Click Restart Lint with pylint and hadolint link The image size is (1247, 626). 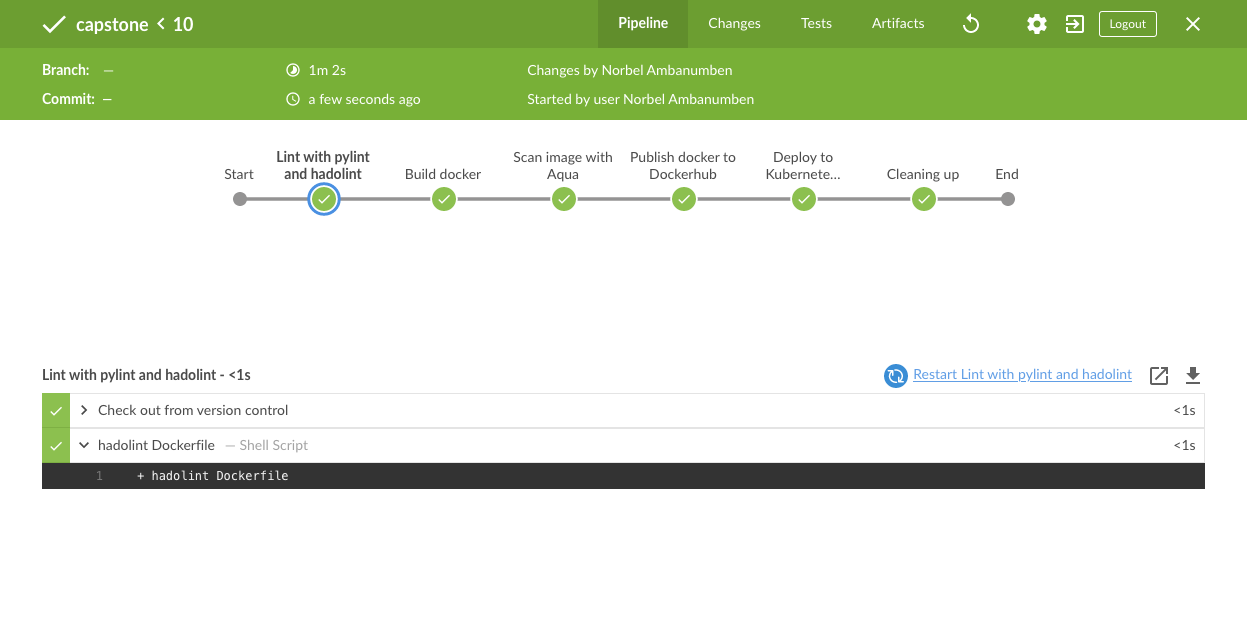tap(1022, 375)
